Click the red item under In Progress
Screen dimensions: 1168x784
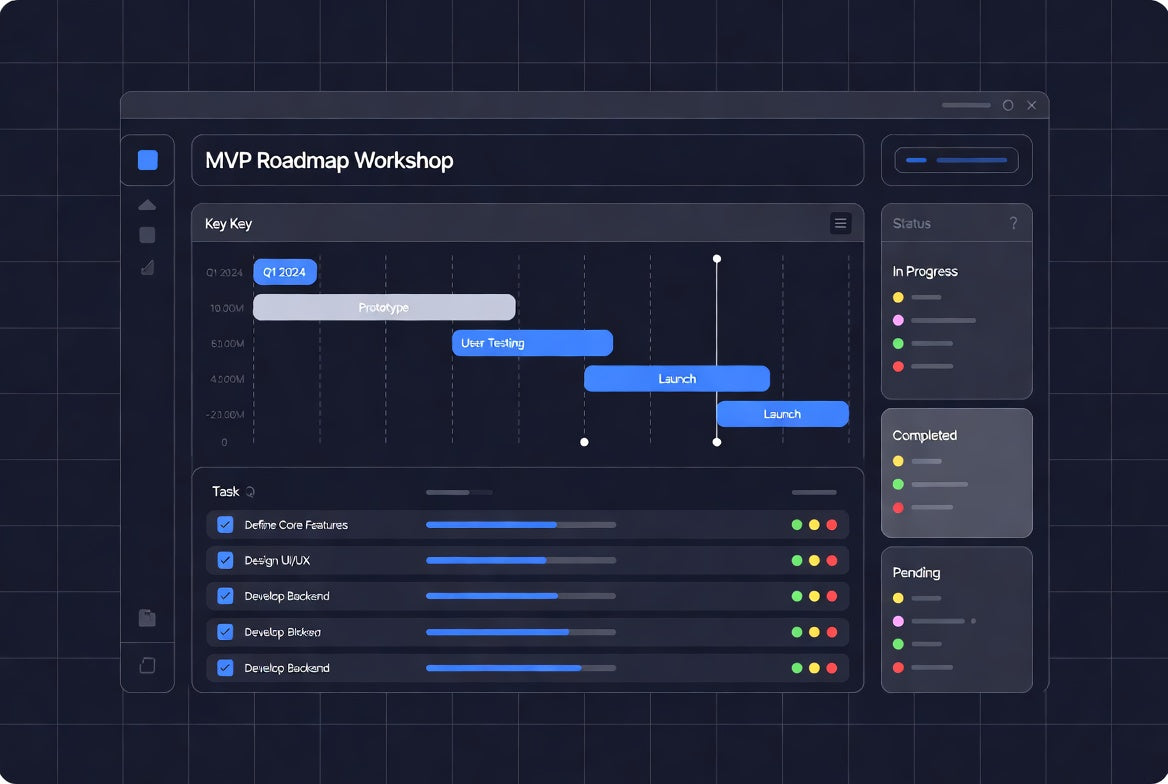pyautogui.click(x=923, y=367)
